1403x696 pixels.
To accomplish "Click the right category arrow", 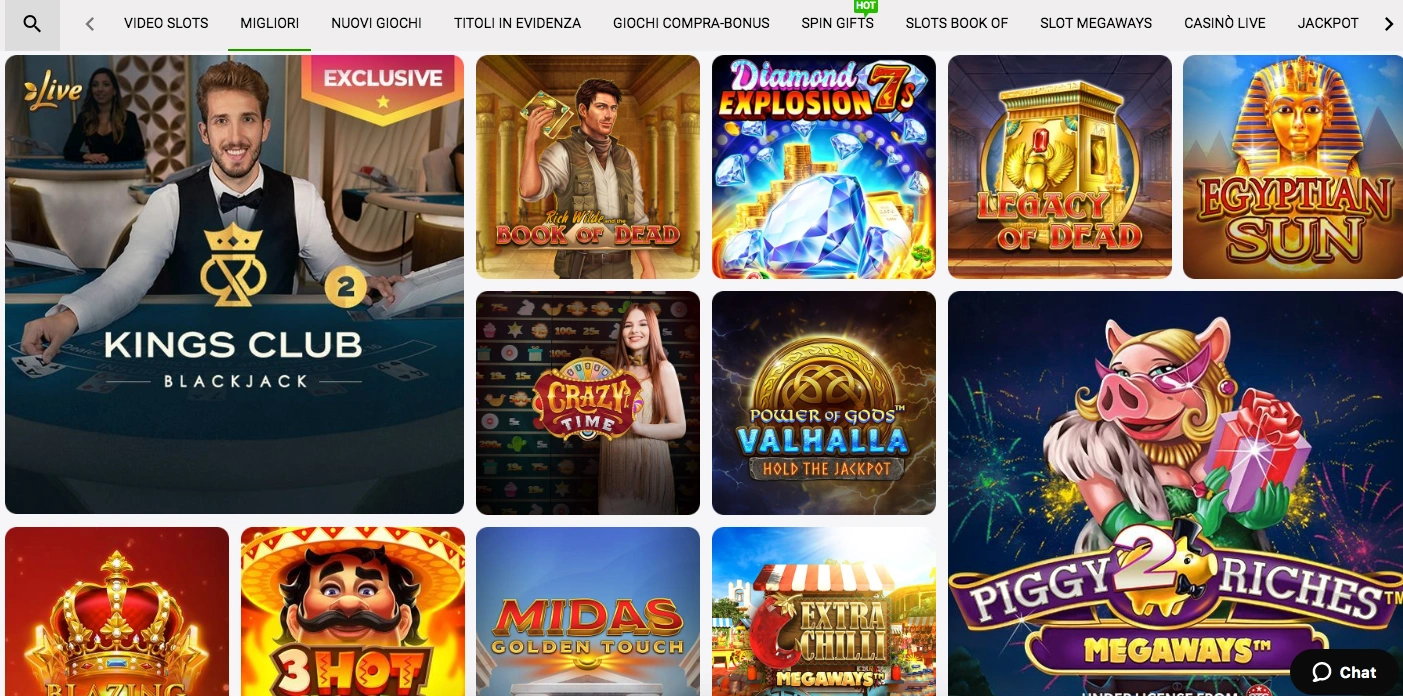I will click(1388, 24).
